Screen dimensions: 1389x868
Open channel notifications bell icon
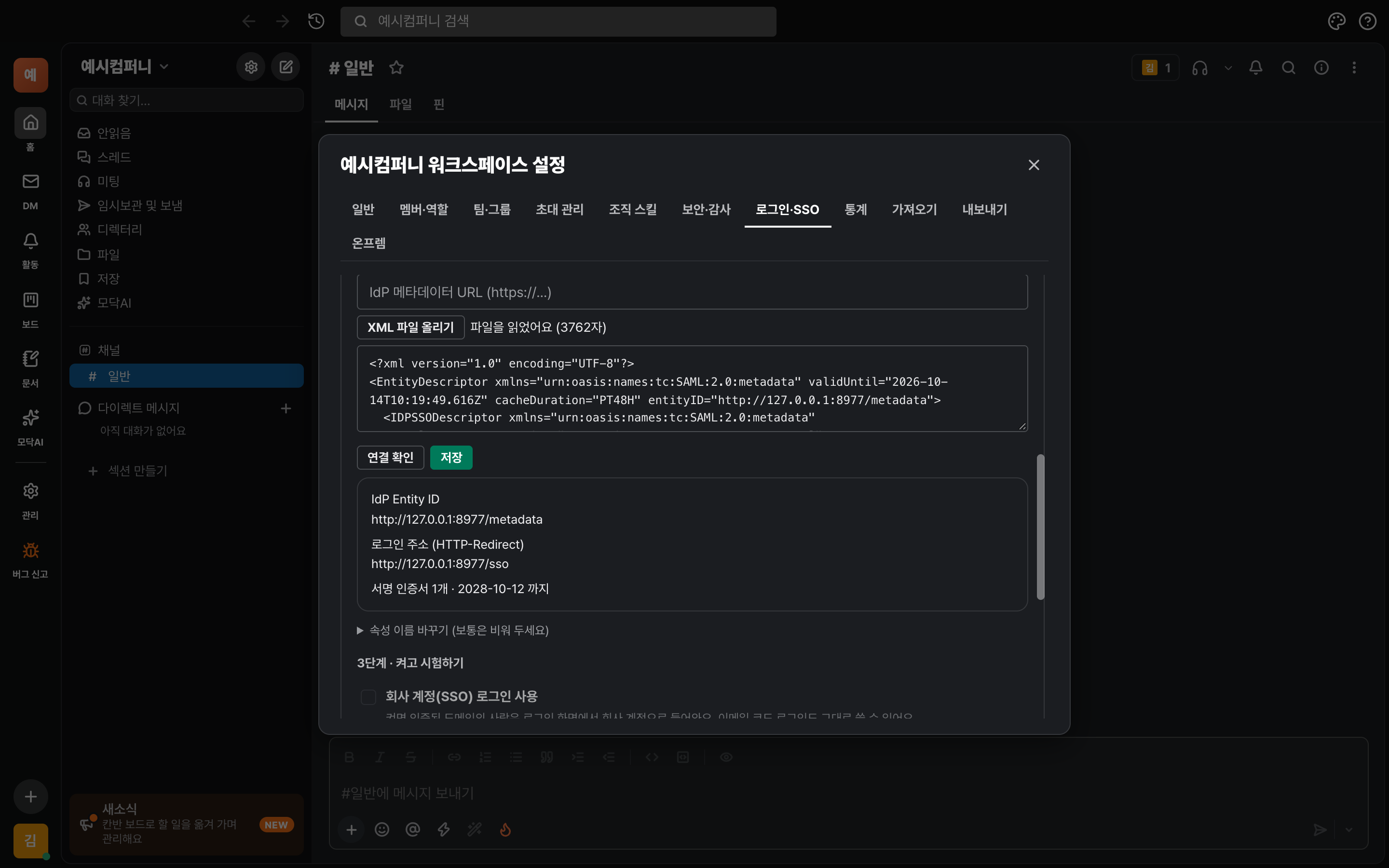[1256, 68]
